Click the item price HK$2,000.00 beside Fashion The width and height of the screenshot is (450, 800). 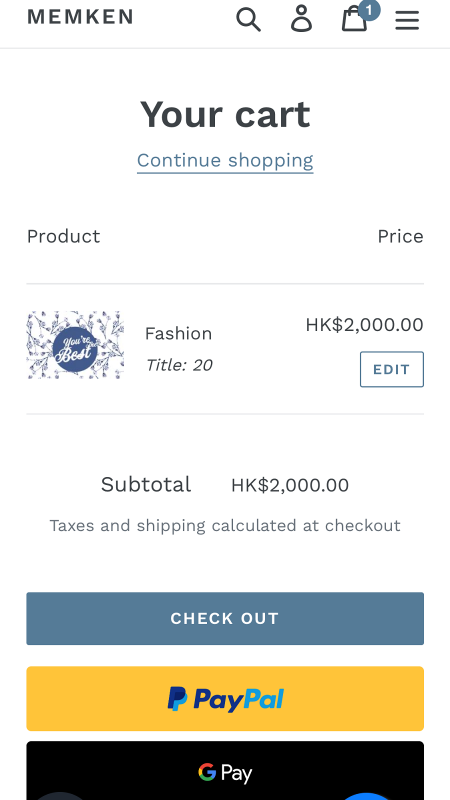pos(364,324)
